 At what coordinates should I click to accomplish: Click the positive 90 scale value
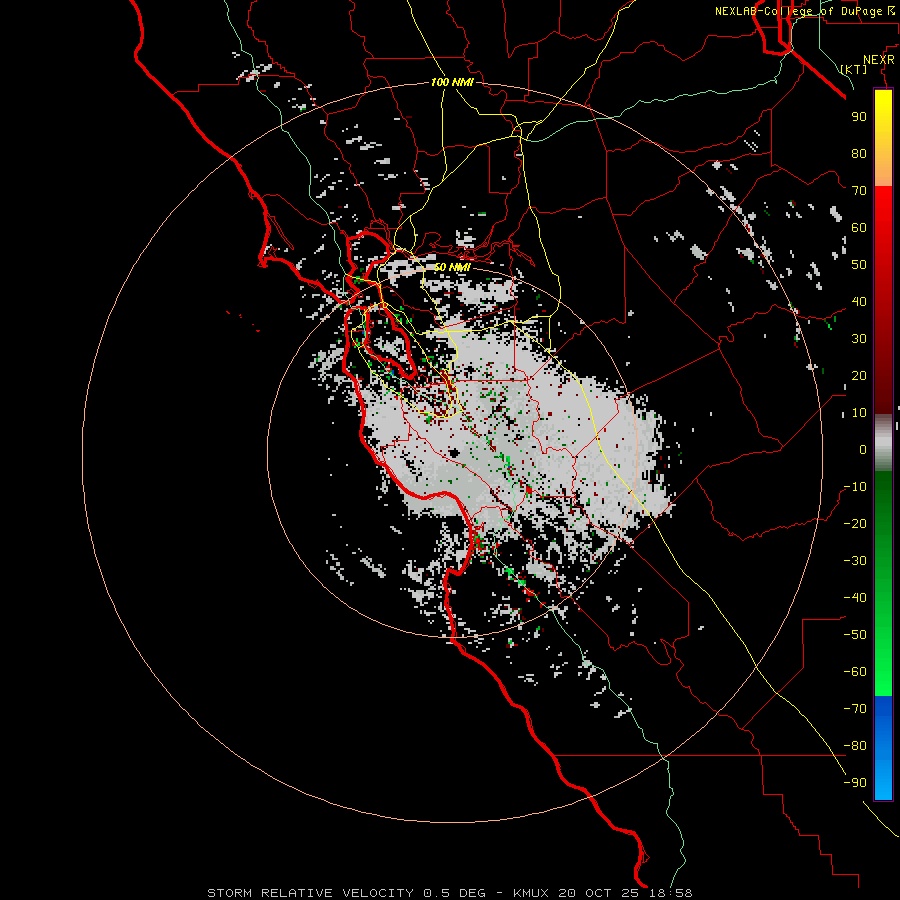[x=859, y=117]
